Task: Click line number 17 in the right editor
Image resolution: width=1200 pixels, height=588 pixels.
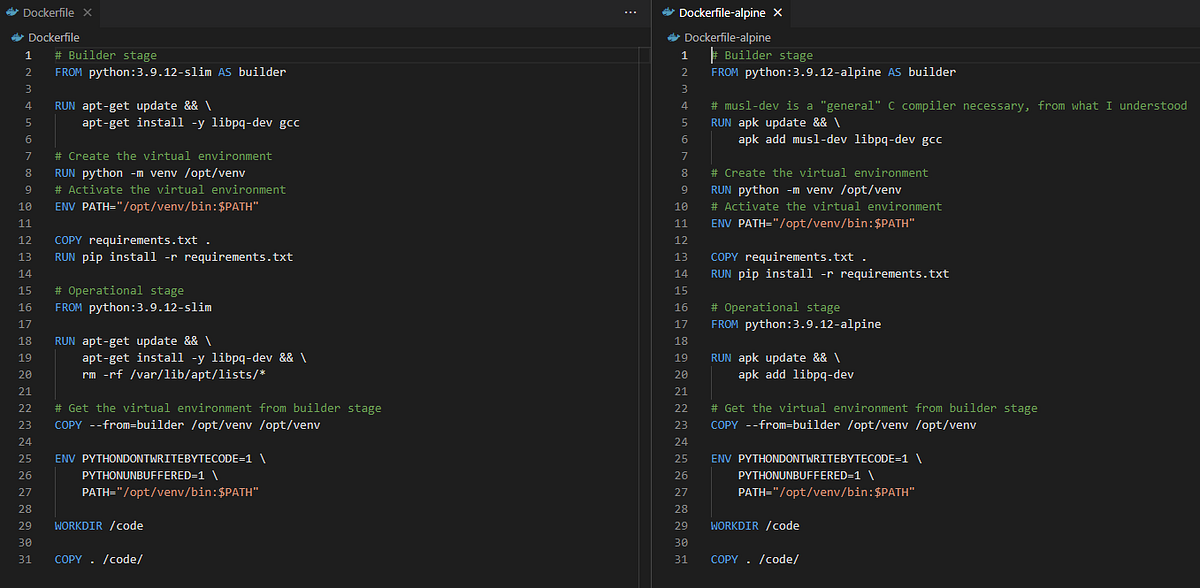Action: pyautogui.click(x=683, y=323)
